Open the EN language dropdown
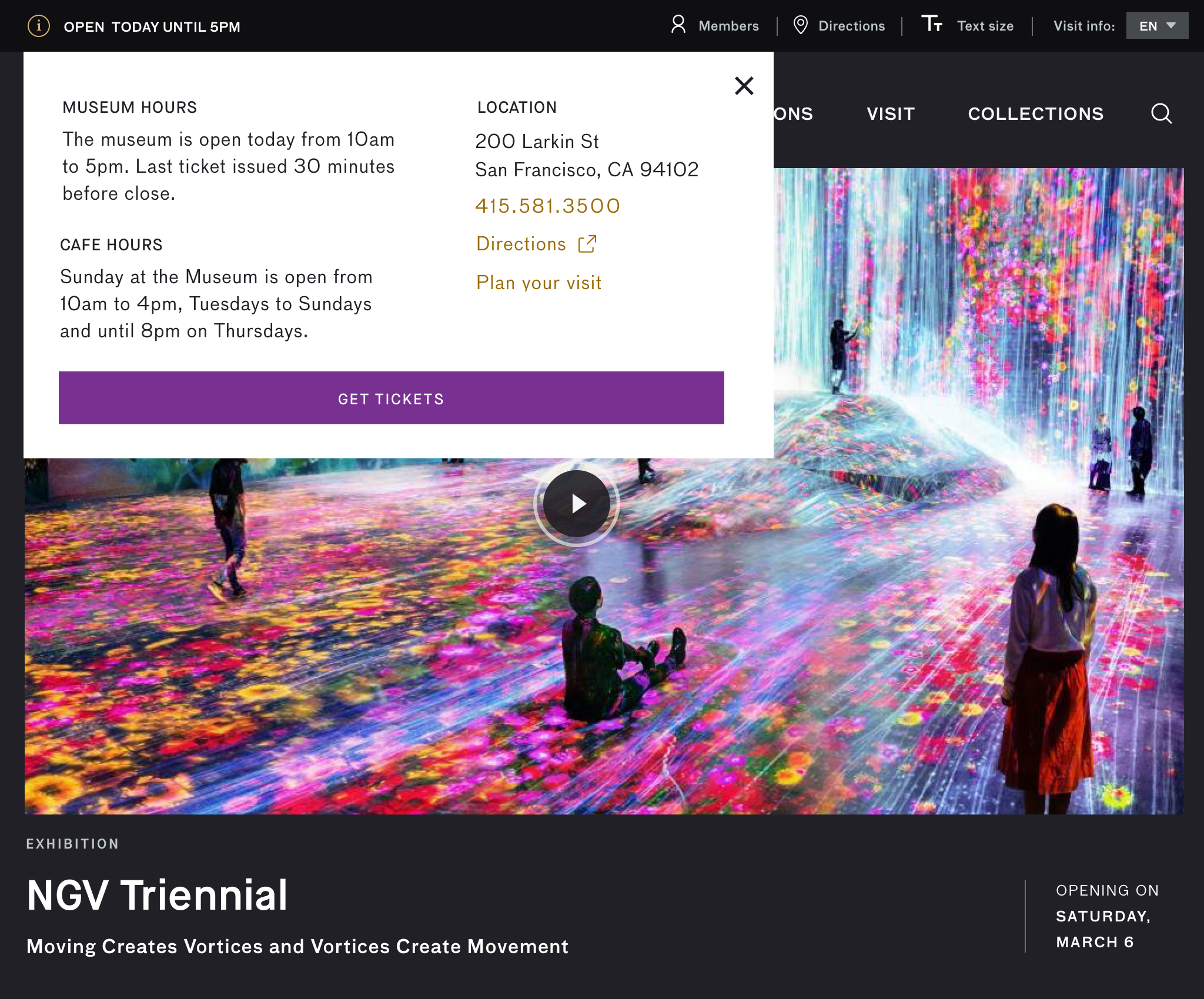This screenshot has width=1204, height=999. (1156, 26)
